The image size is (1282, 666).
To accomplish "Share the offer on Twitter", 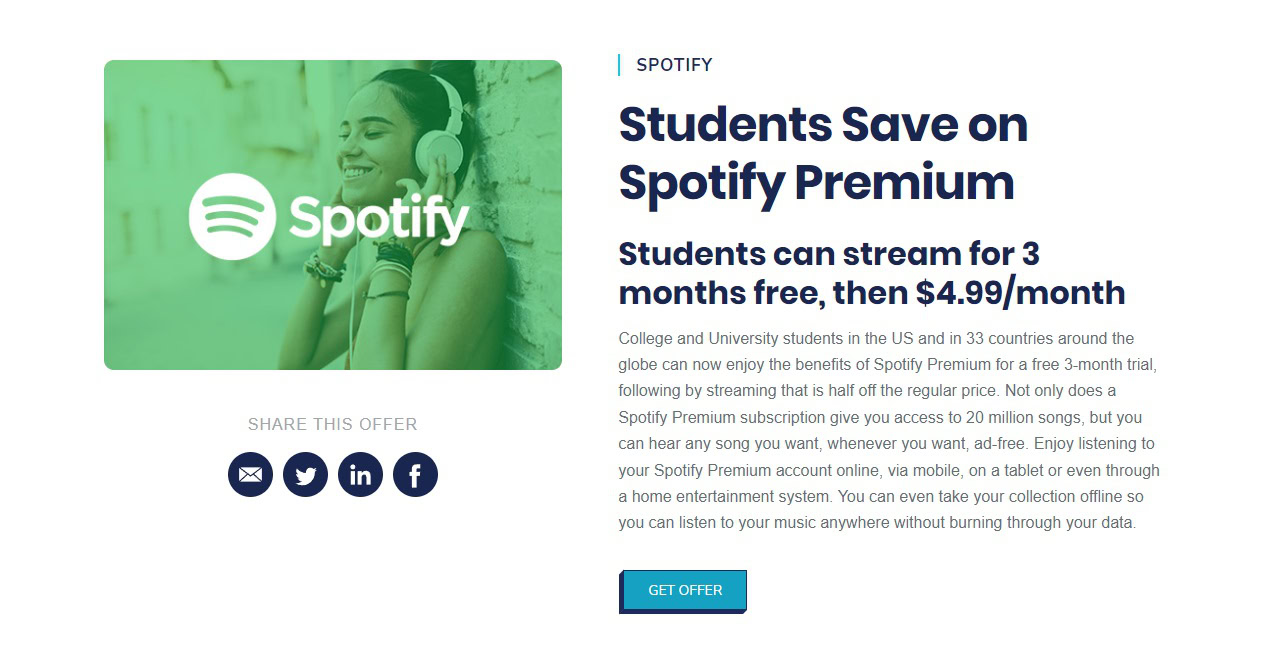I will click(305, 475).
